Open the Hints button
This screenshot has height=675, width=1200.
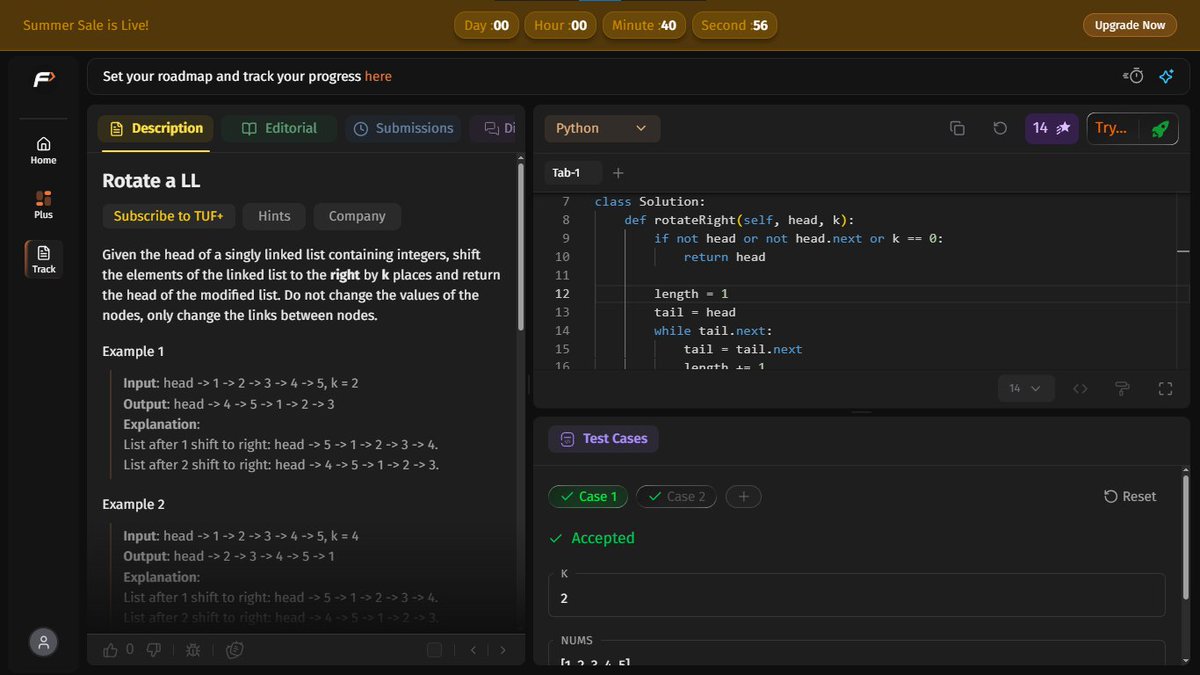pos(274,216)
